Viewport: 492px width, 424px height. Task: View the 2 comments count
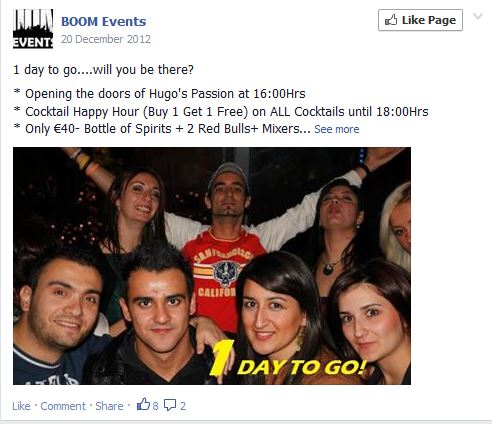pyautogui.click(x=183, y=406)
